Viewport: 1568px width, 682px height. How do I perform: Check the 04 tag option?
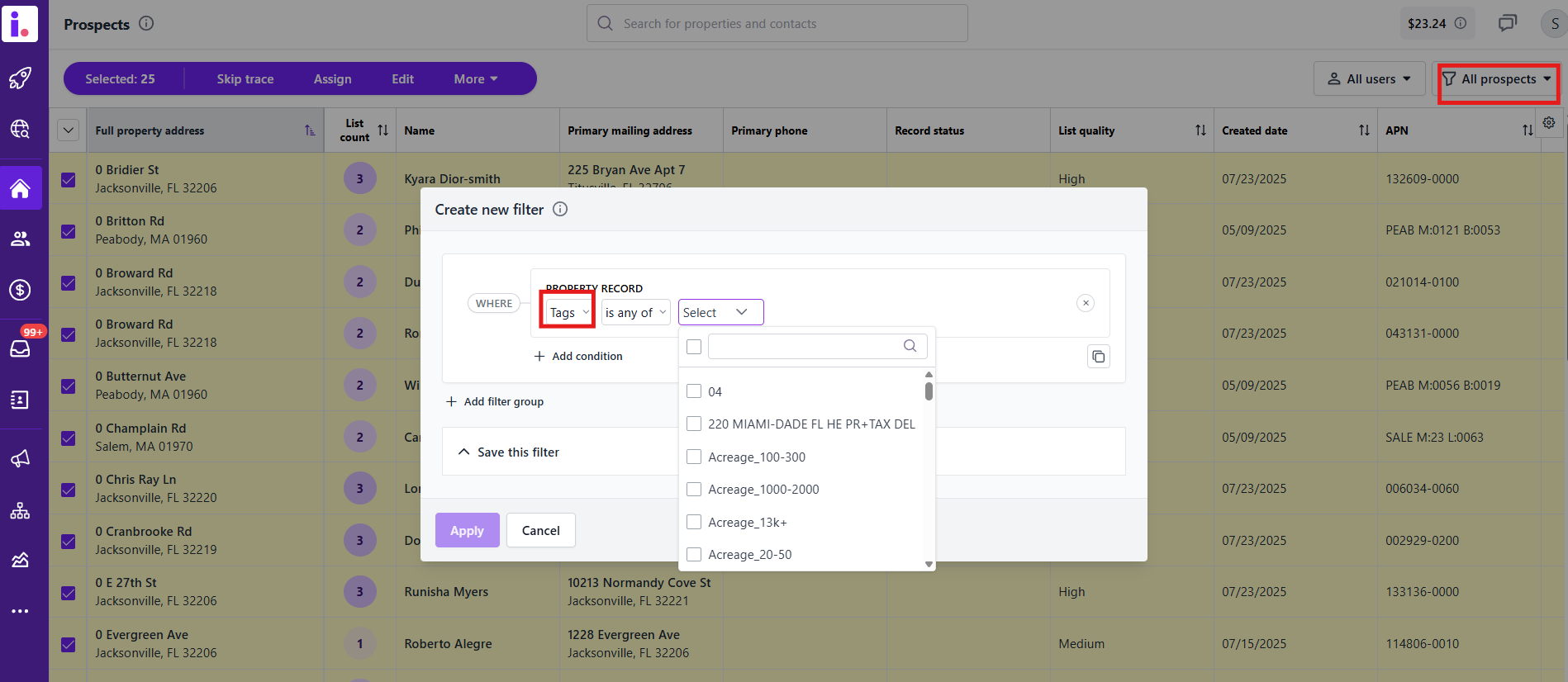point(694,391)
